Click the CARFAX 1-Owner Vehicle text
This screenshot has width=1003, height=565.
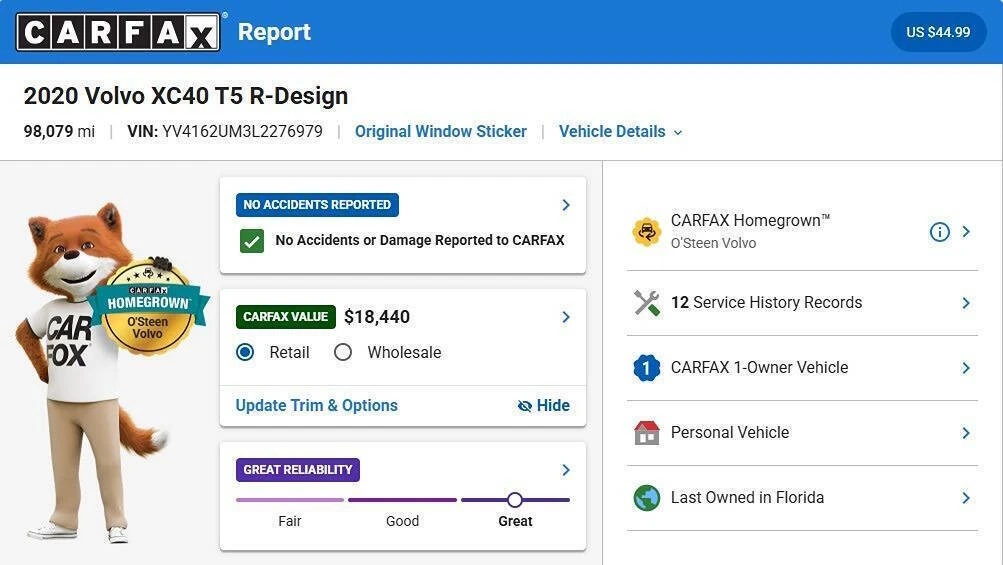[x=759, y=368]
